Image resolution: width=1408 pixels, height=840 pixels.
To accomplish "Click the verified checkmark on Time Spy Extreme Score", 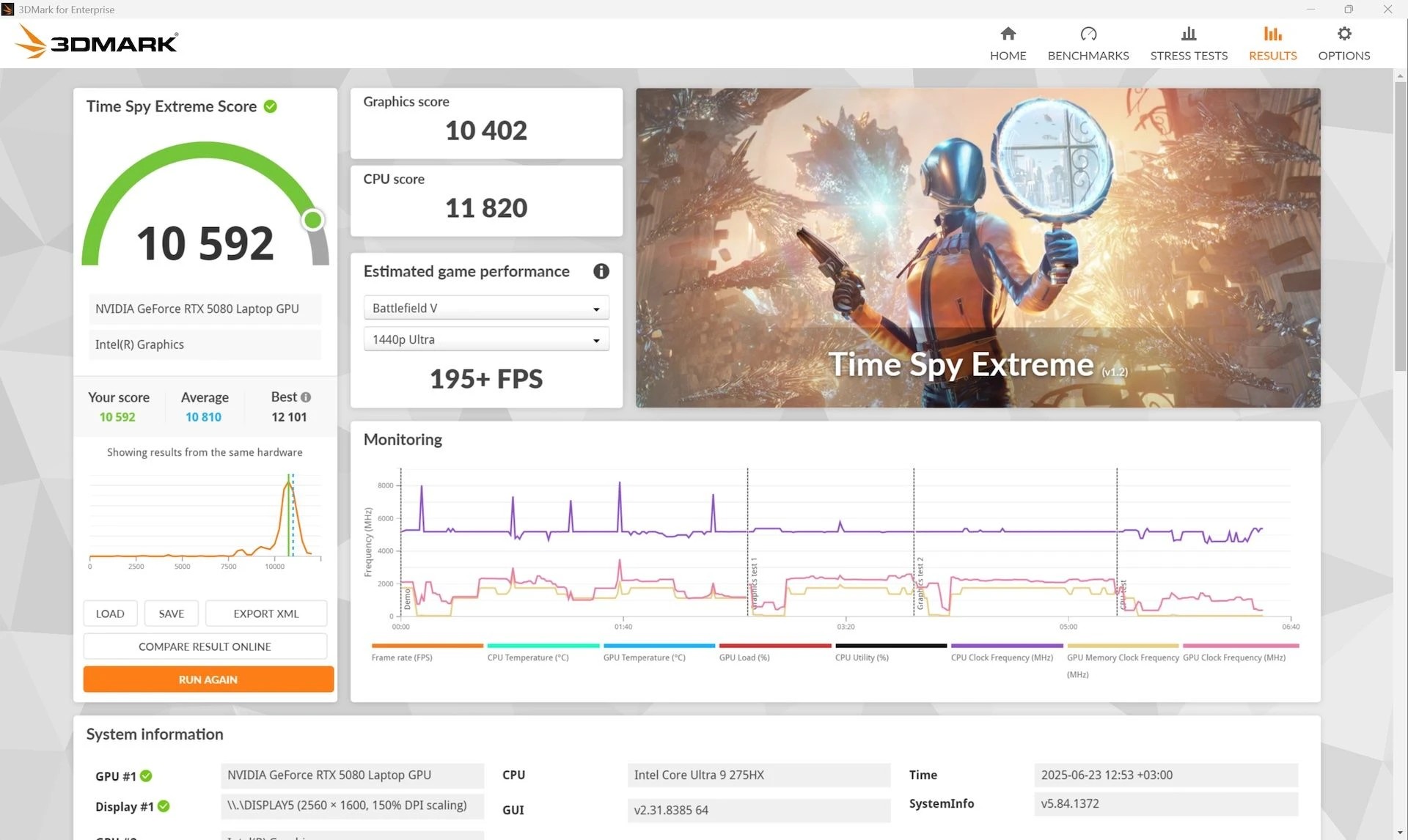I will pos(270,106).
